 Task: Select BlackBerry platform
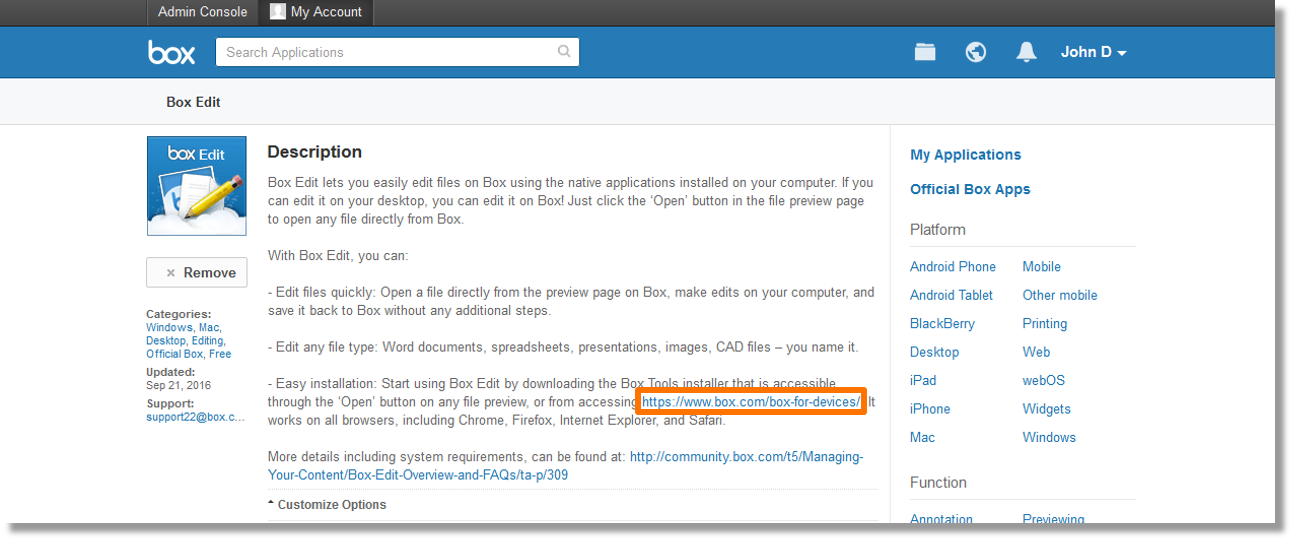[942, 324]
